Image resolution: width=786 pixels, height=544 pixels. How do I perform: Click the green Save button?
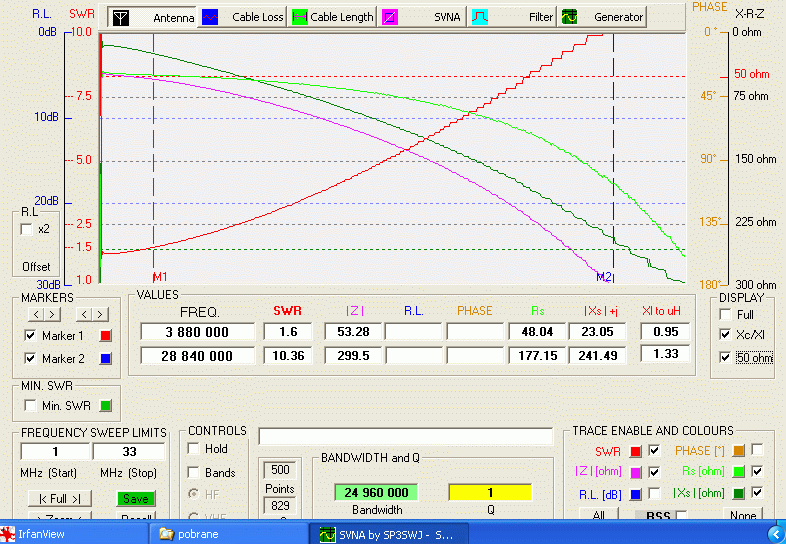point(135,498)
